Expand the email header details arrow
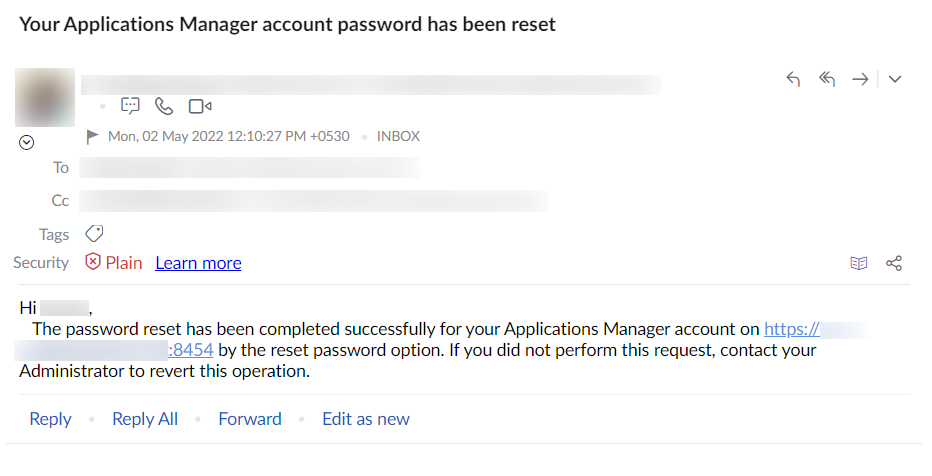 point(27,143)
